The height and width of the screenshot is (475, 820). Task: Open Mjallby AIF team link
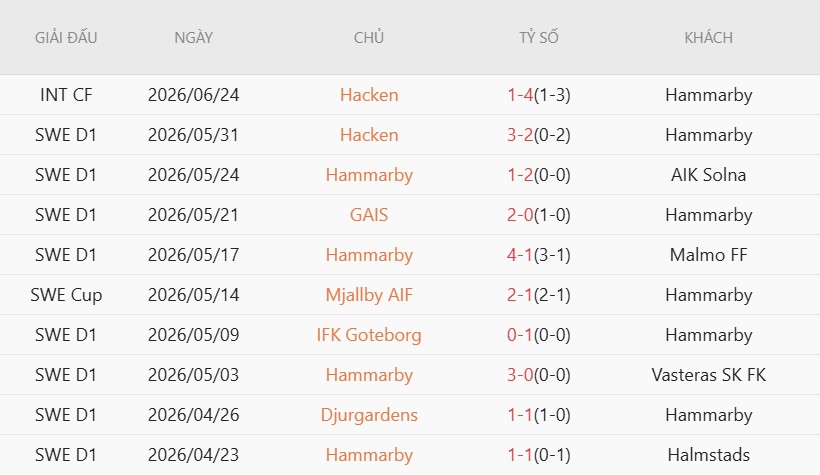369,295
